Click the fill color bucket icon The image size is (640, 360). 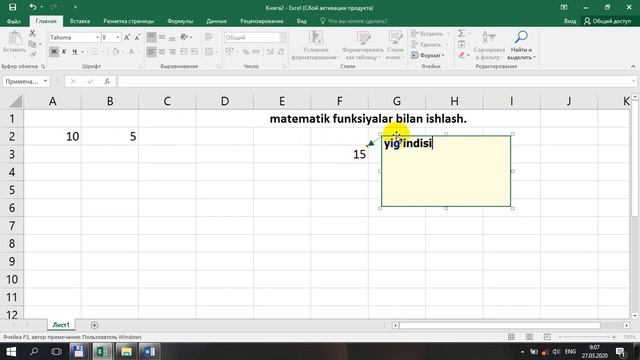click(116, 52)
